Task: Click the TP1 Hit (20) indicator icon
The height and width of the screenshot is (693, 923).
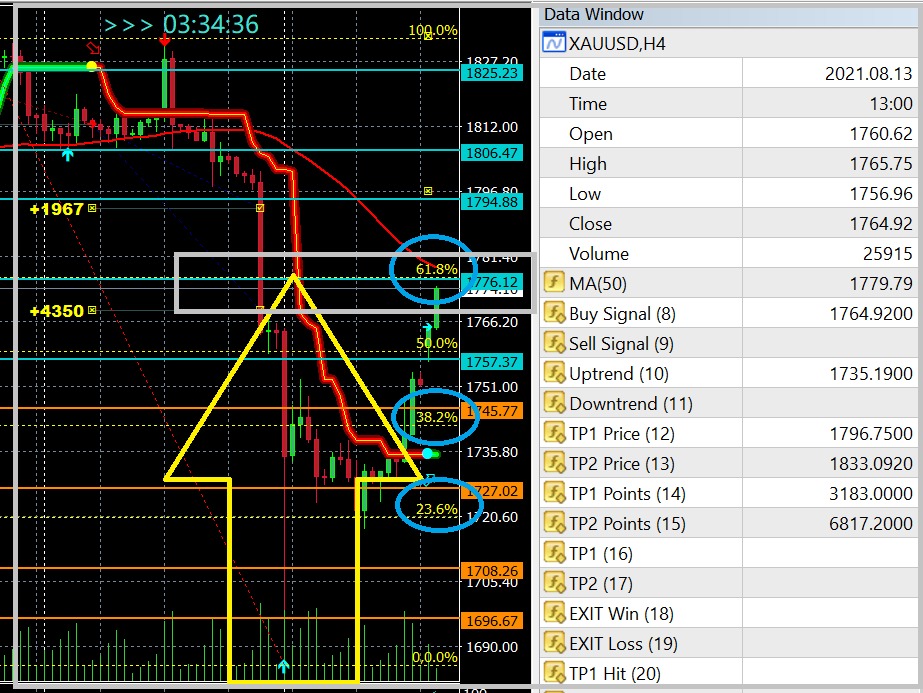Action: pyautogui.click(x=554, y=674)
